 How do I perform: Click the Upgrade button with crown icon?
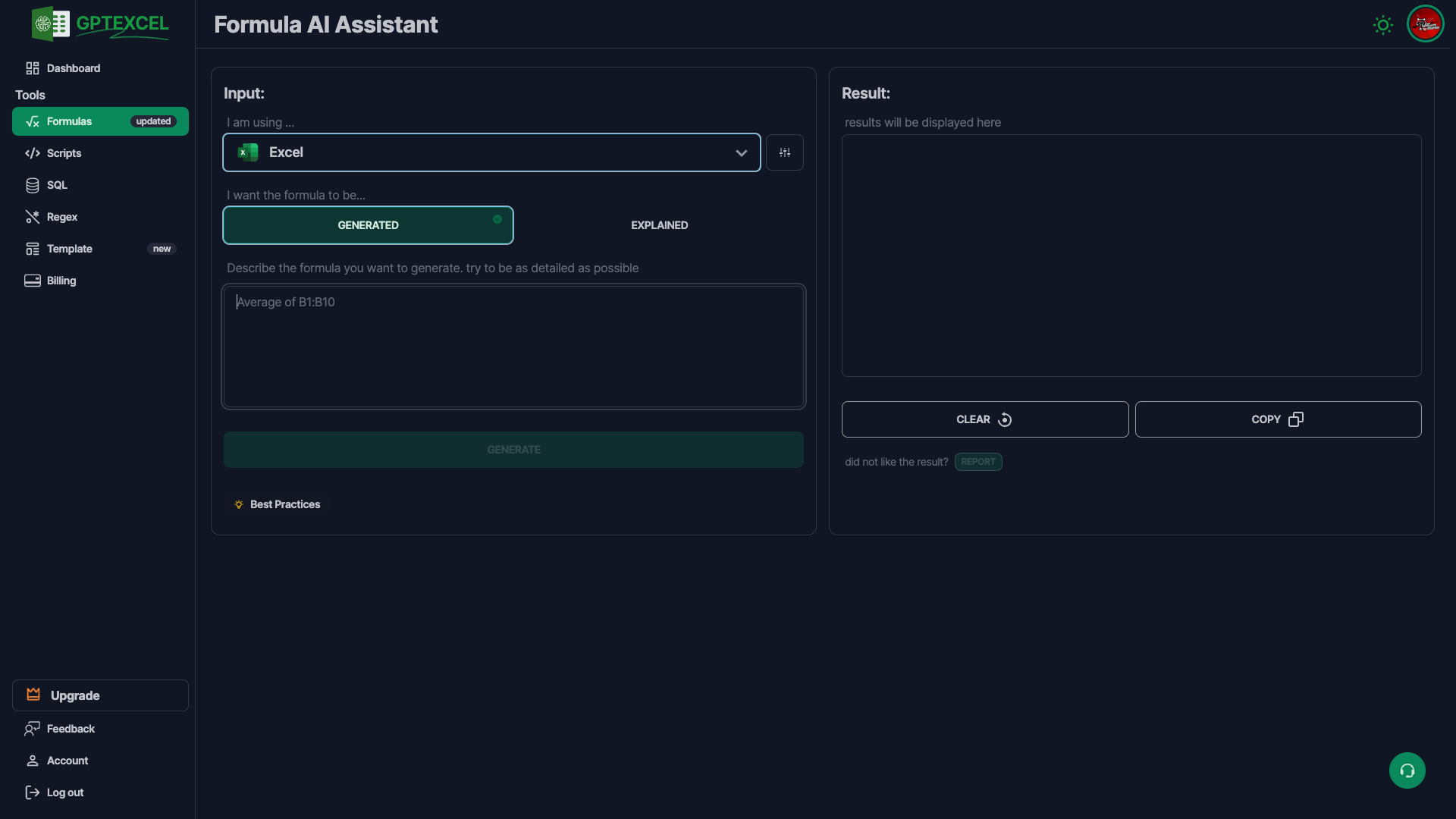pos(99,695)
